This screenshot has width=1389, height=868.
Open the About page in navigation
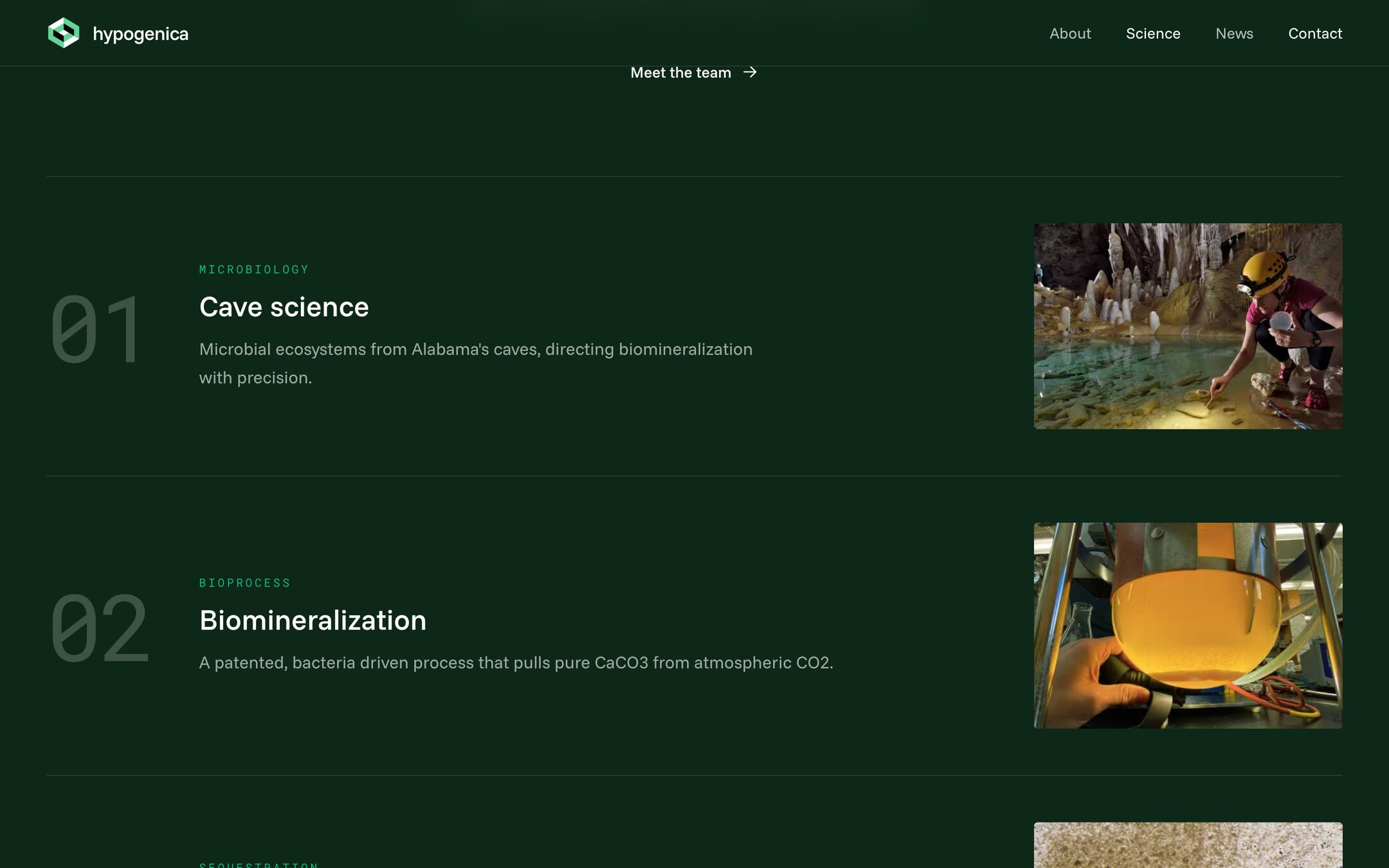[1070, 33]
